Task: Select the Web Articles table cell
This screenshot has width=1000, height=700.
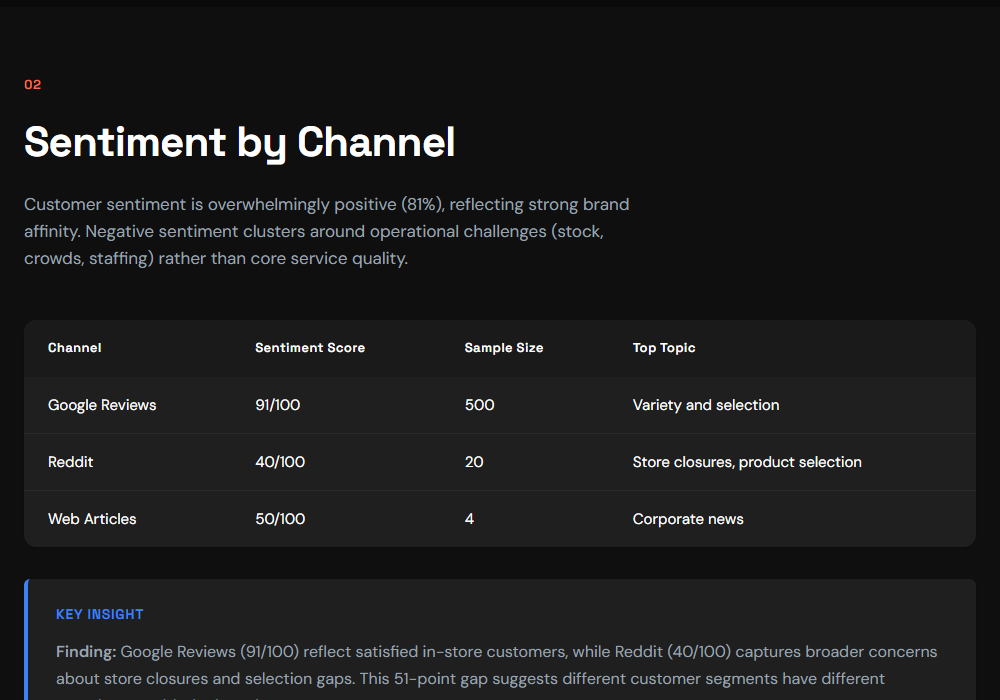Action: [x=92, y=519]
